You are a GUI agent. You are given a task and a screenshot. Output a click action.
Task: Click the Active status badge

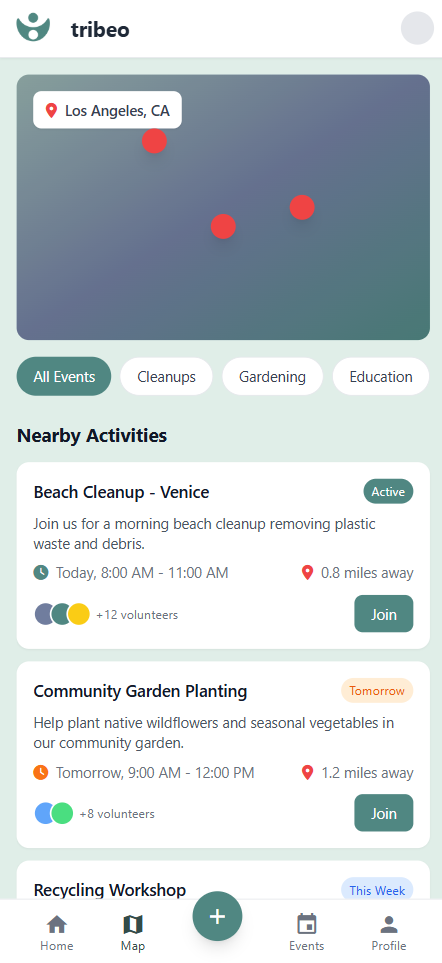[388, 491]
